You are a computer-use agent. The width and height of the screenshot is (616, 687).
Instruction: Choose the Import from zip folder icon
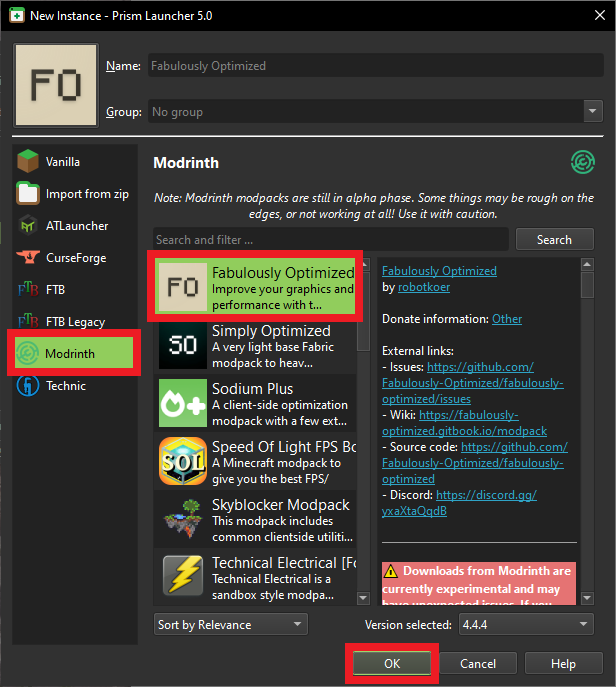click(x=28, y=193)
